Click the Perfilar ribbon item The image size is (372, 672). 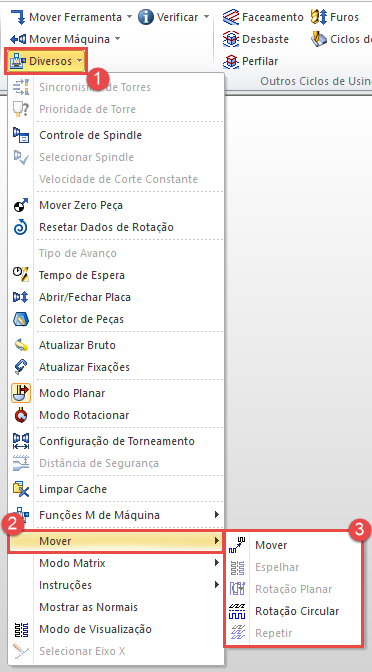(250, 61)
